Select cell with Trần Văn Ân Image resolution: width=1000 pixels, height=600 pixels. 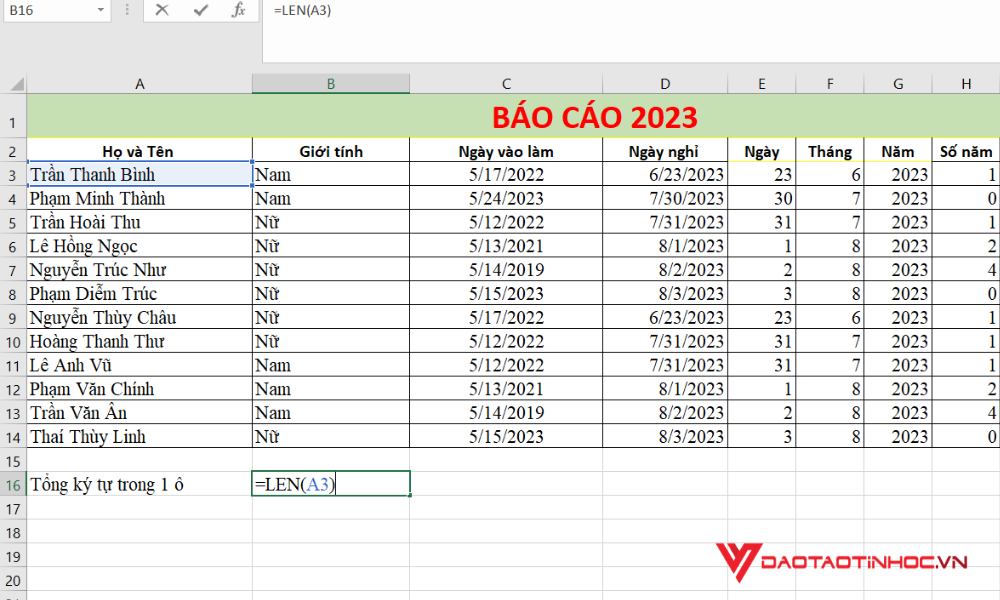[x=140, y=413]
